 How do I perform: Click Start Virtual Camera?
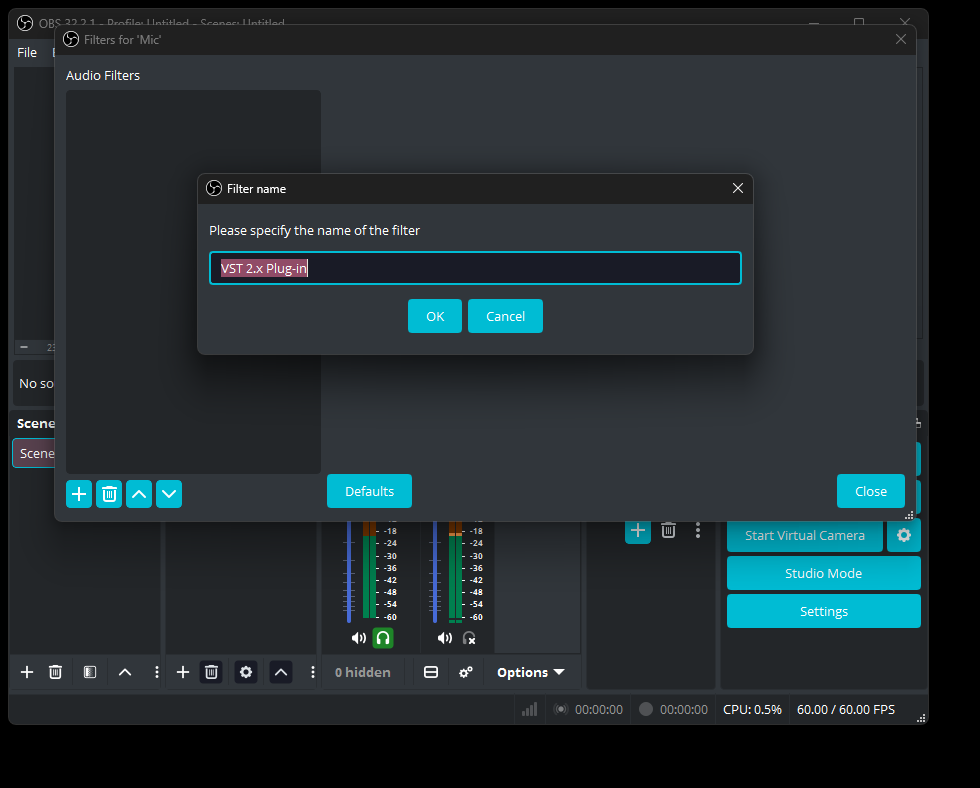(x=804, y=536)
